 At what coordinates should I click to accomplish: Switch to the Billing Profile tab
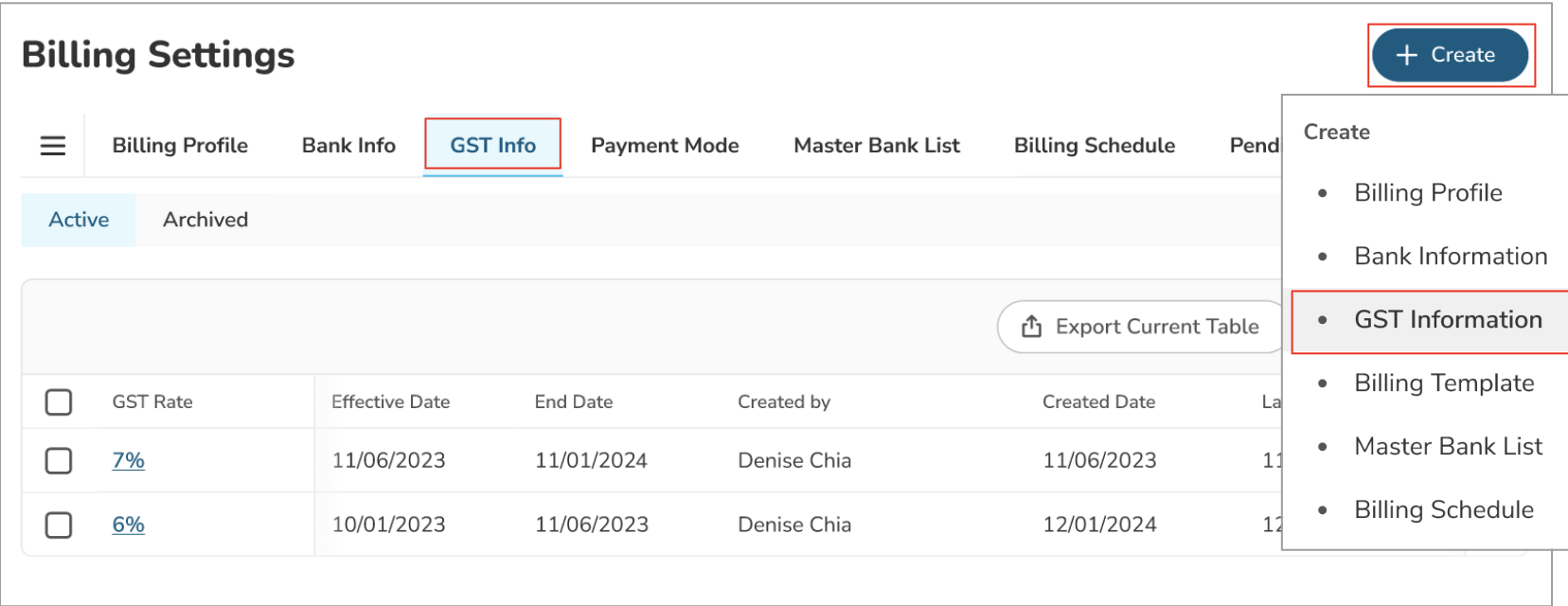click(x=180, y=146)
